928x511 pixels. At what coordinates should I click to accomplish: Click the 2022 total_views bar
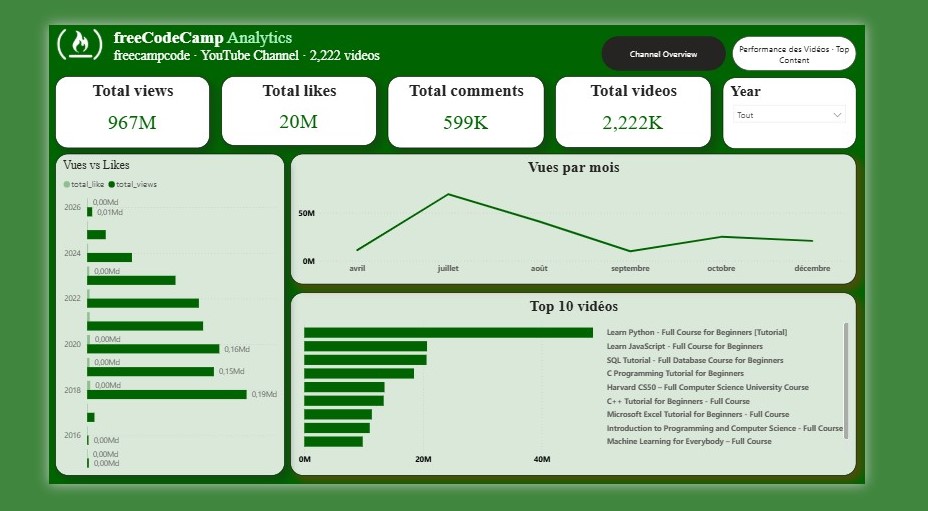(143, 303)
